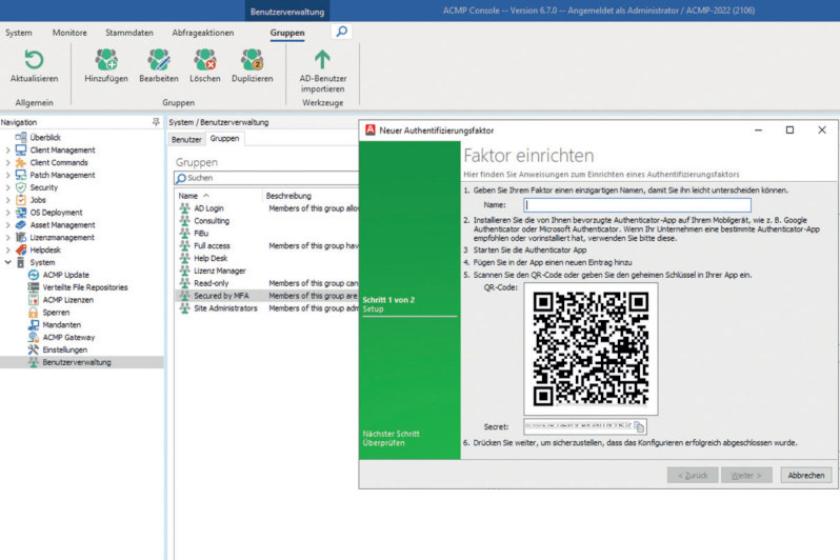Screen dimensions: 840x560
Task: Click the ACMP Lizenzen icon
Action: (33, 300)
